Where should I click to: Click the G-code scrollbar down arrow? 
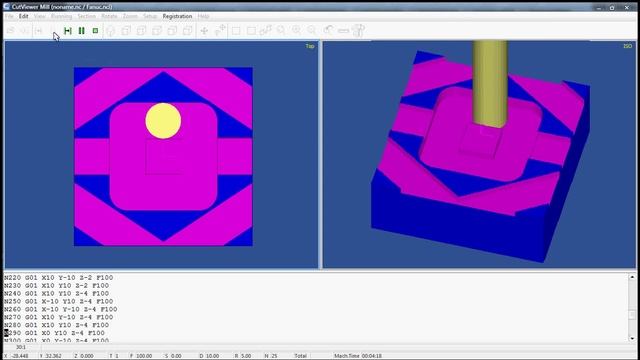tap(632, 338)
